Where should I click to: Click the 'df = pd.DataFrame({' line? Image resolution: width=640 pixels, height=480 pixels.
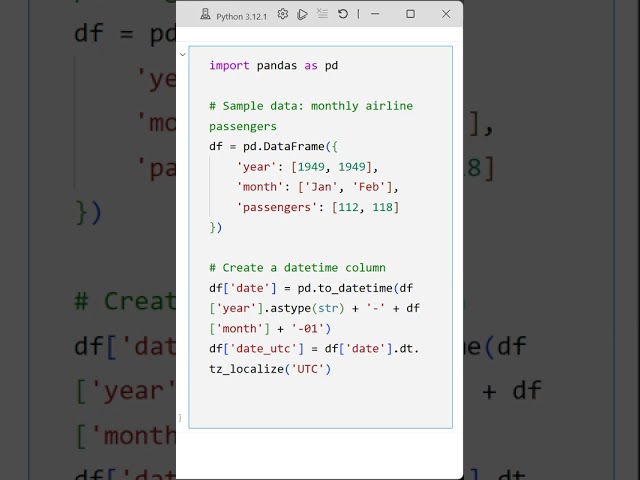(x=273, y=146)
